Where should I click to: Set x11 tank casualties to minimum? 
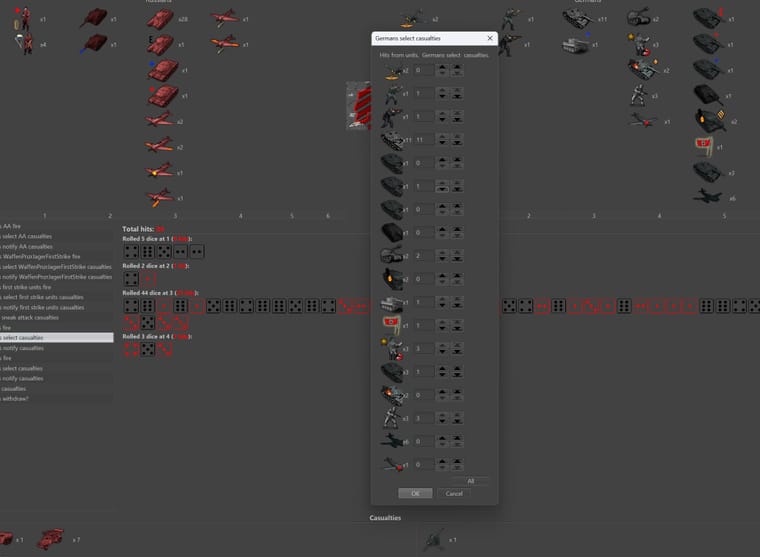coord(457,143)
